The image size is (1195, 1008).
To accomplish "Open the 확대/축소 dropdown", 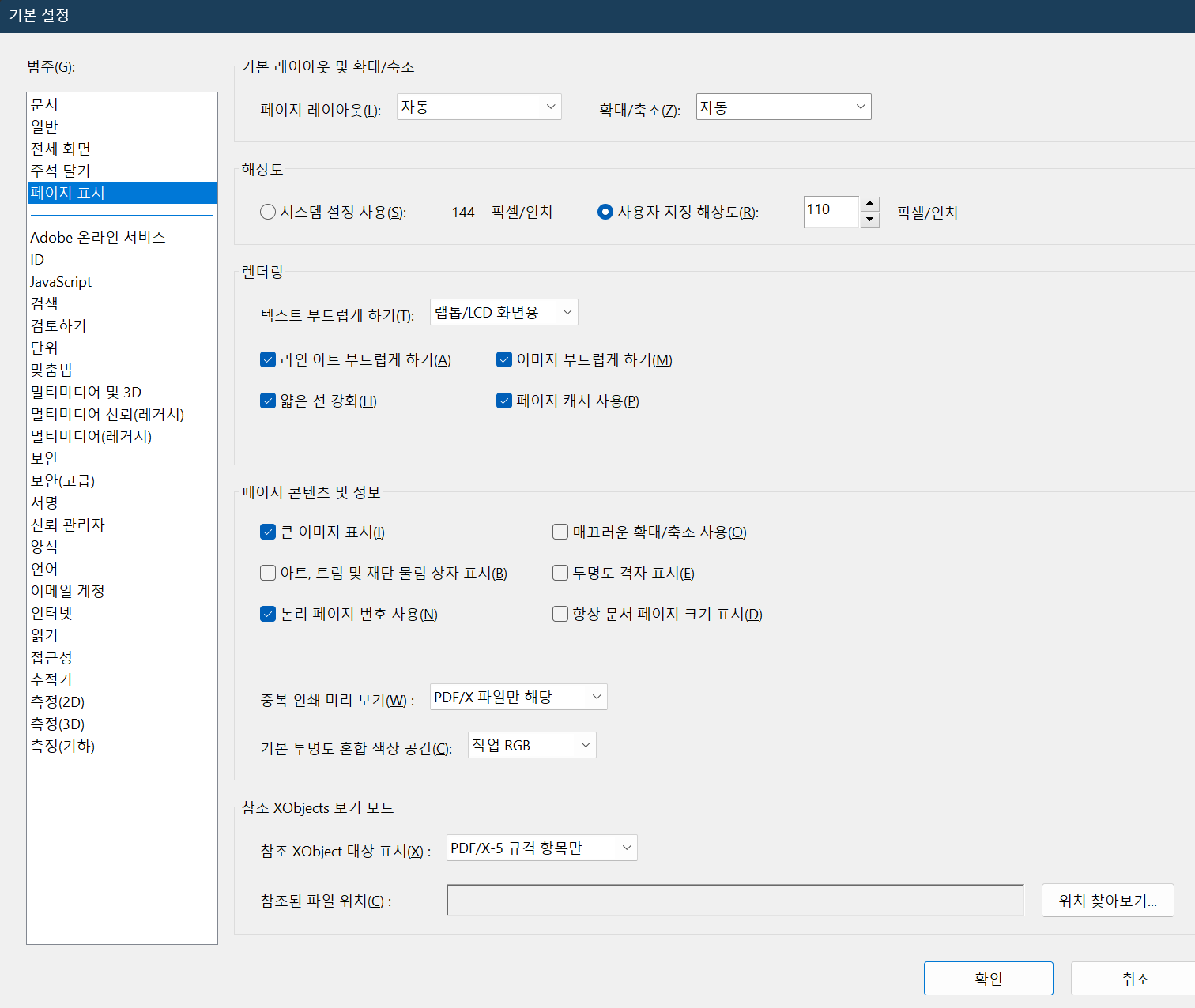I will pyautogui.click(x=783, y=107).
